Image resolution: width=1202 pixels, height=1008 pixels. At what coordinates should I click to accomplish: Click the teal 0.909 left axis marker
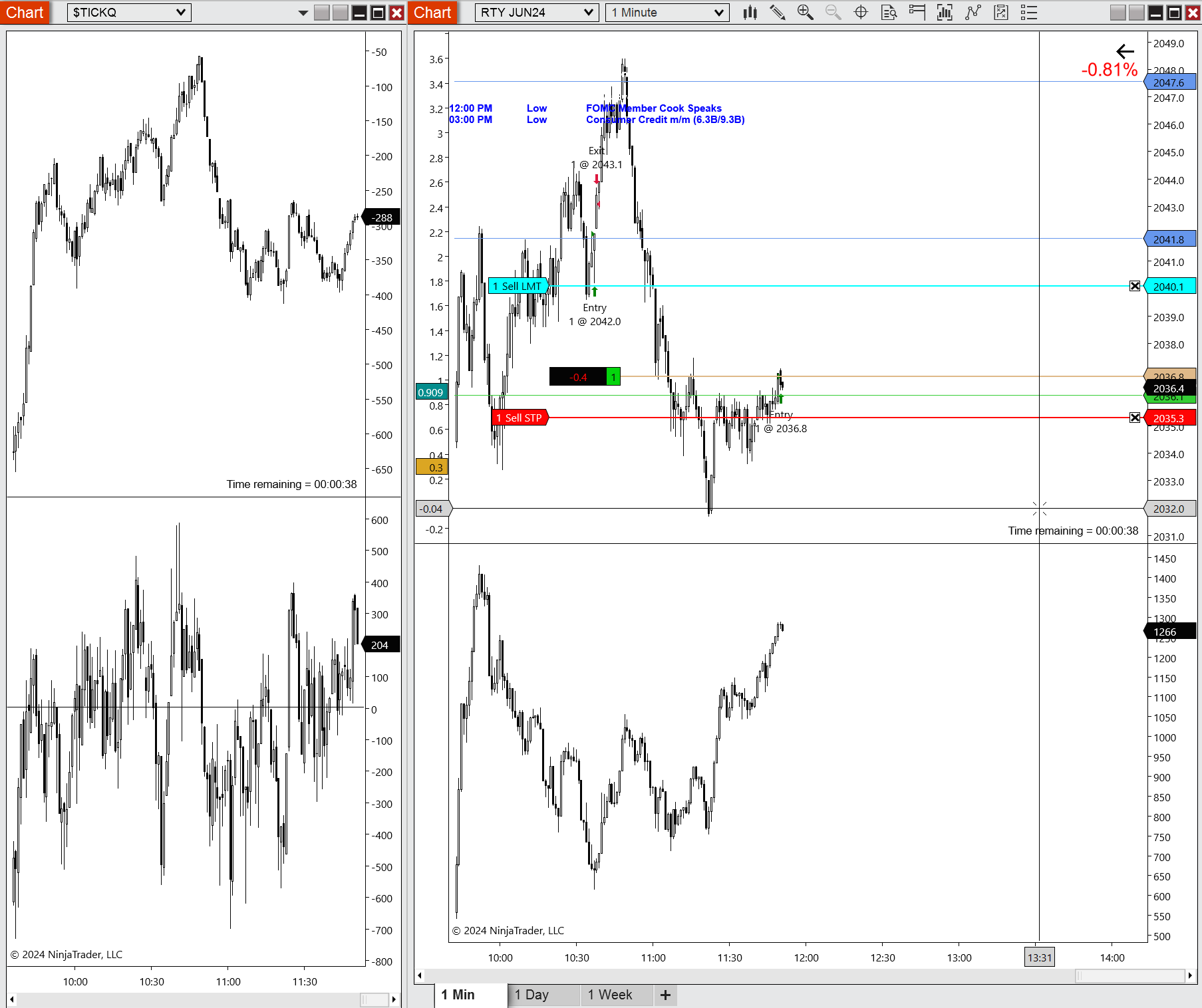431,392
